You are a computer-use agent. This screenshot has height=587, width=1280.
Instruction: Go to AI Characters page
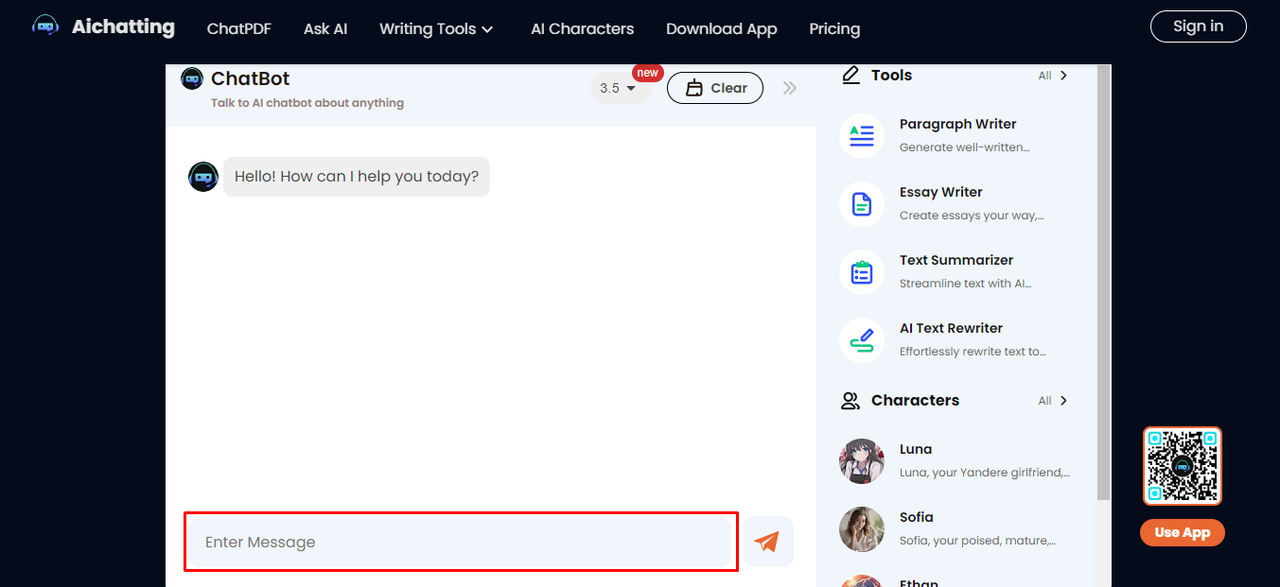coord(582,29)
